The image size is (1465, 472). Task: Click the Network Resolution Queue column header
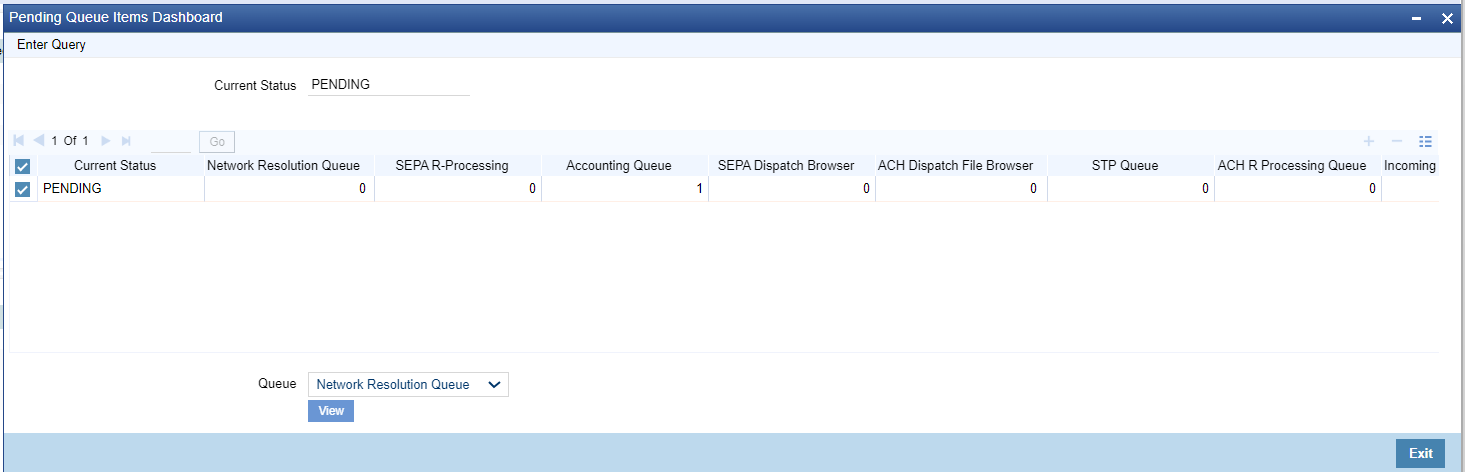[x=290, y=165]
